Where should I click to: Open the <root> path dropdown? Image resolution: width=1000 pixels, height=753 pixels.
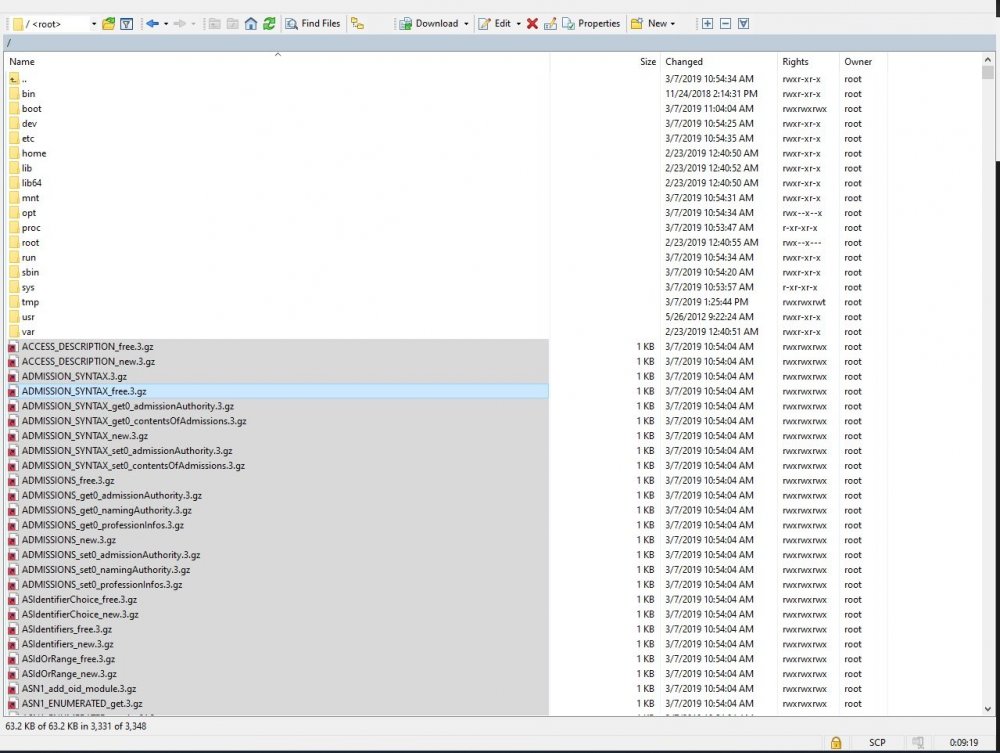pos(94,24)
